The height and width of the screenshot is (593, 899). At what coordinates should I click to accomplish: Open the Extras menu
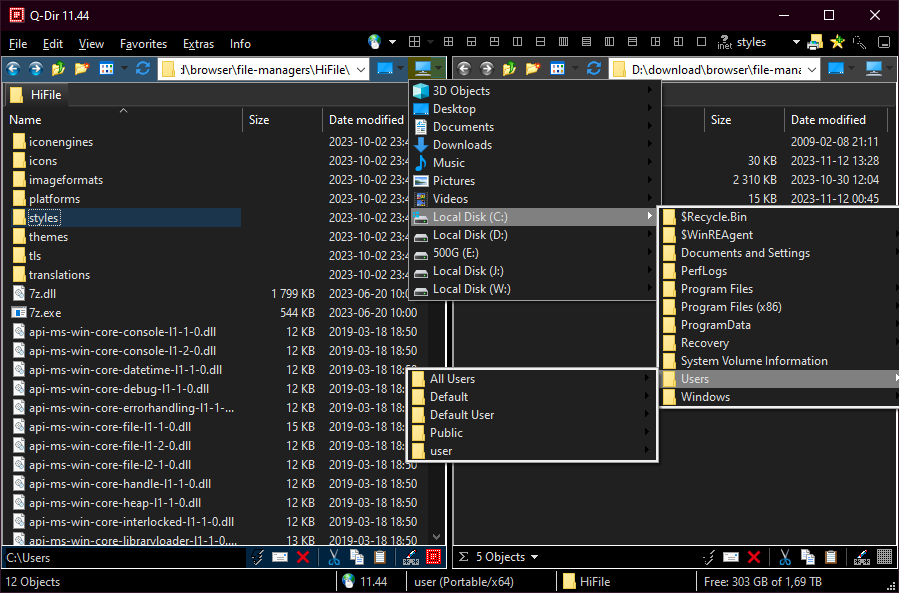(x=198, y=44)
